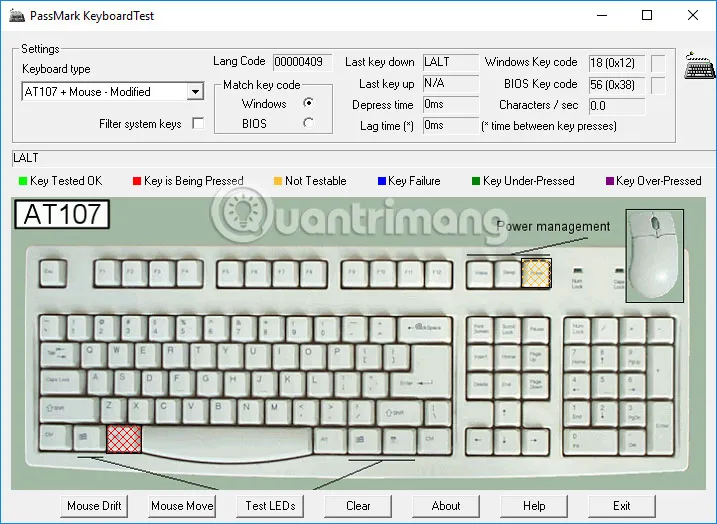
Task: Click the mouse image beside the keyboard
Action: point(655,254)
